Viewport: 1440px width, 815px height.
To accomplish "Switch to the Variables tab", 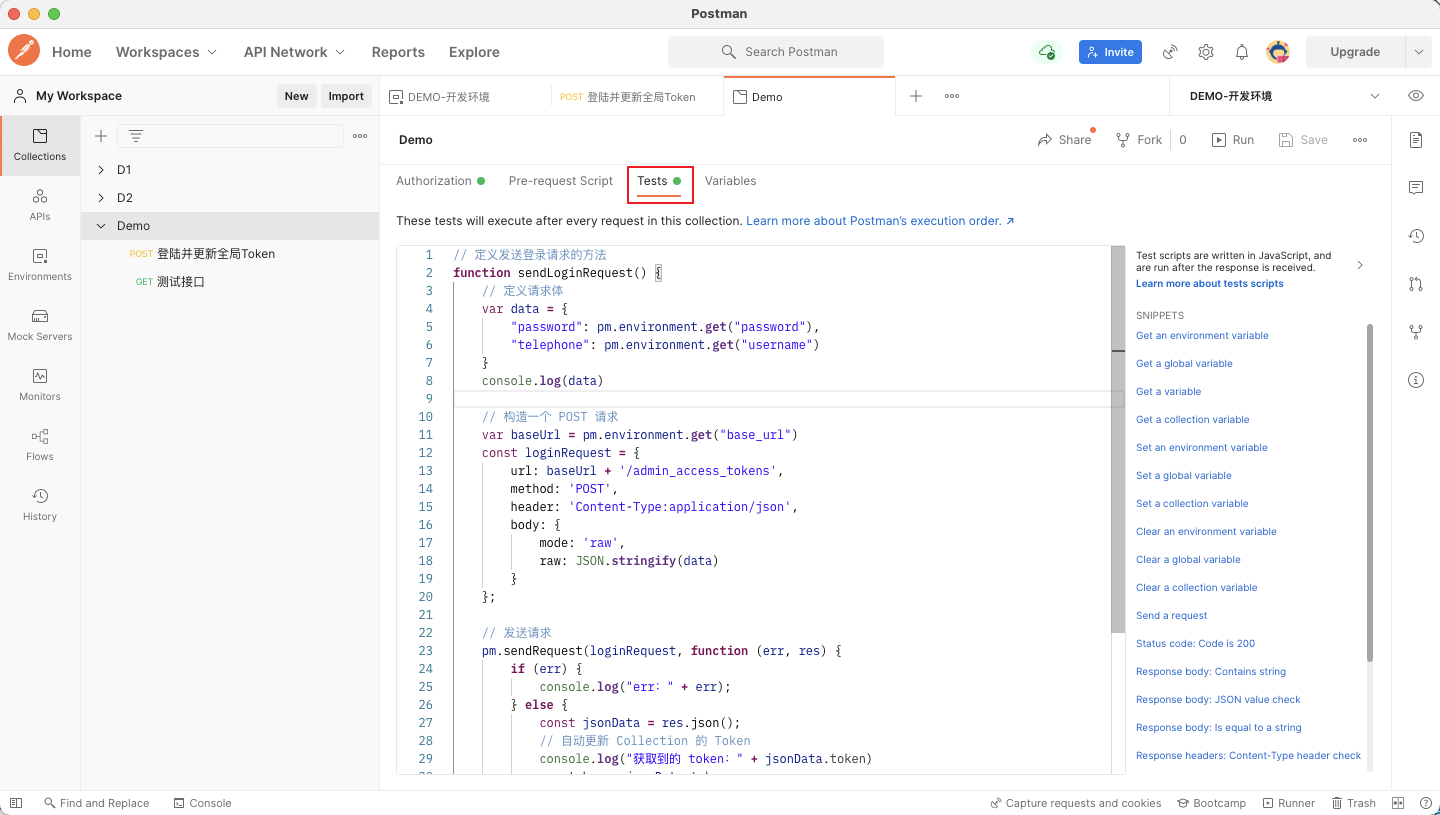I will pos(730,181).
